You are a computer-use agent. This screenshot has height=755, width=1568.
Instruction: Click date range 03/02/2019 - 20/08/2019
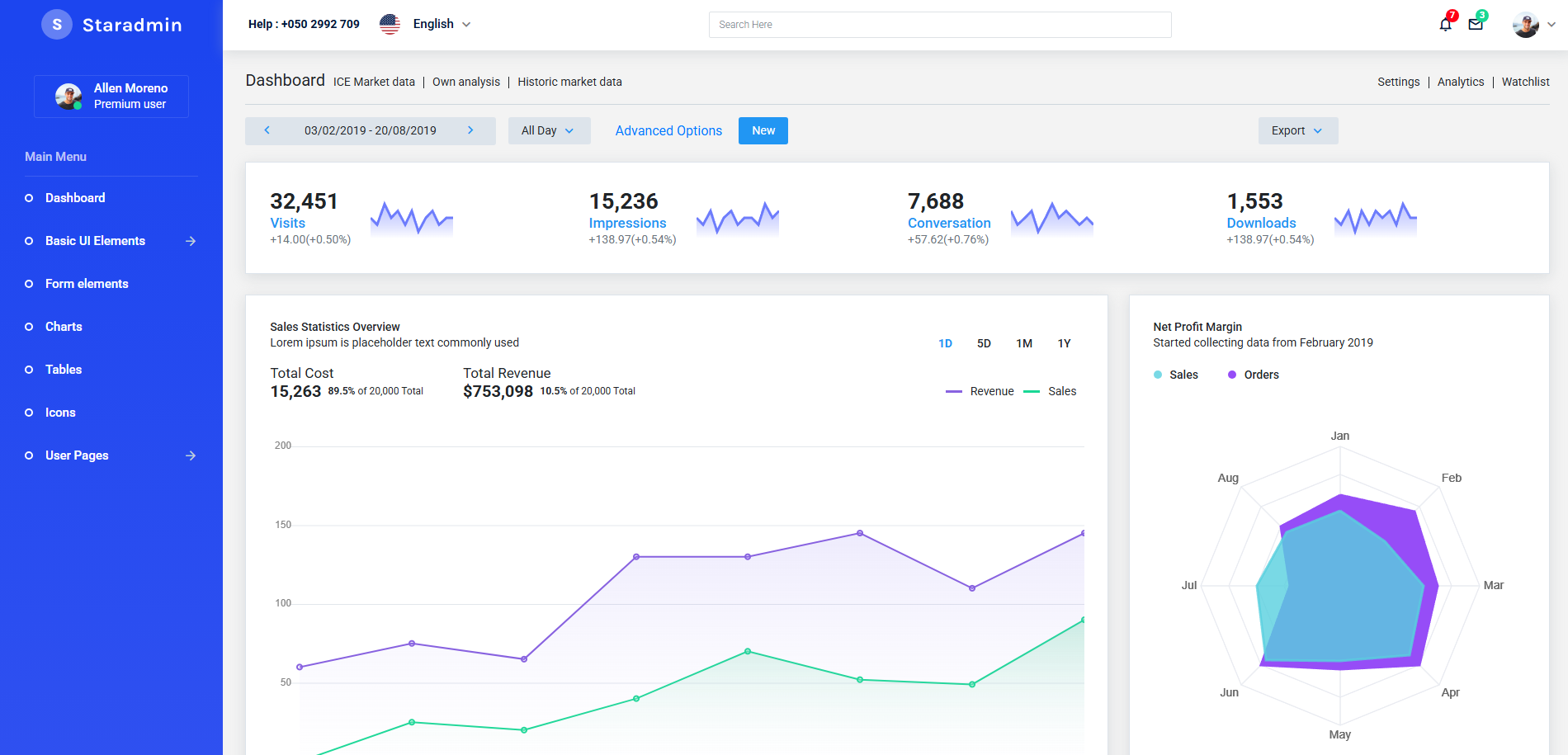371,130
